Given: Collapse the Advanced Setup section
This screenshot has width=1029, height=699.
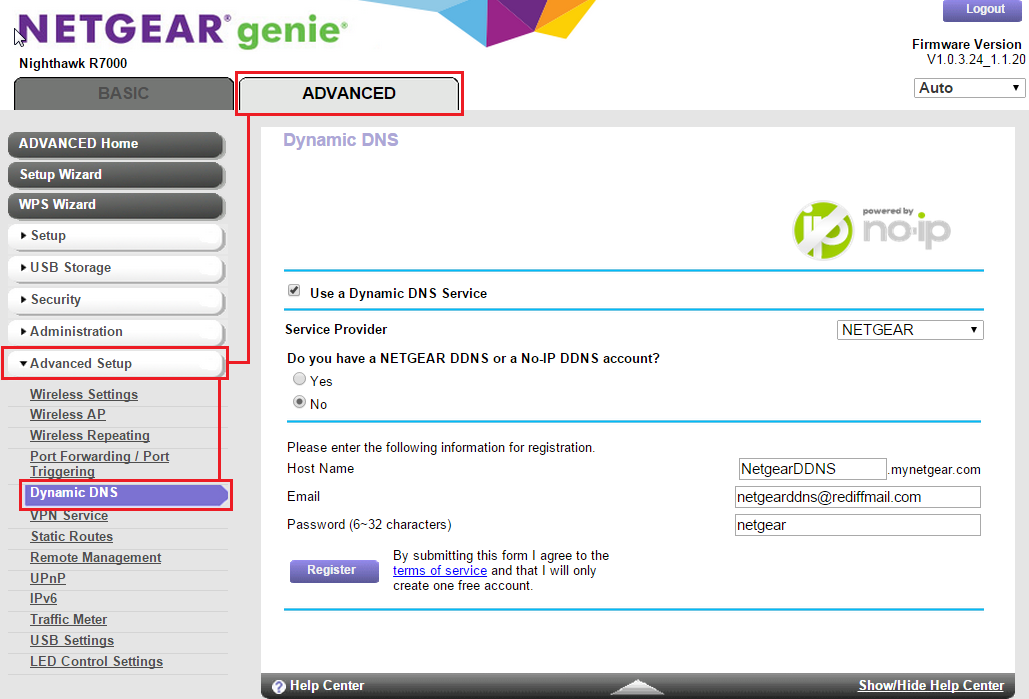Looking at the screenshot, I should coord(116,364).
